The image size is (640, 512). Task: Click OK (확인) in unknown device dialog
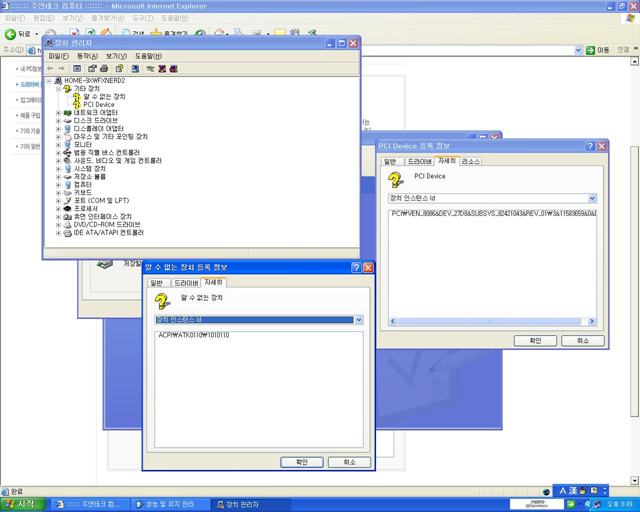[302, 462]
